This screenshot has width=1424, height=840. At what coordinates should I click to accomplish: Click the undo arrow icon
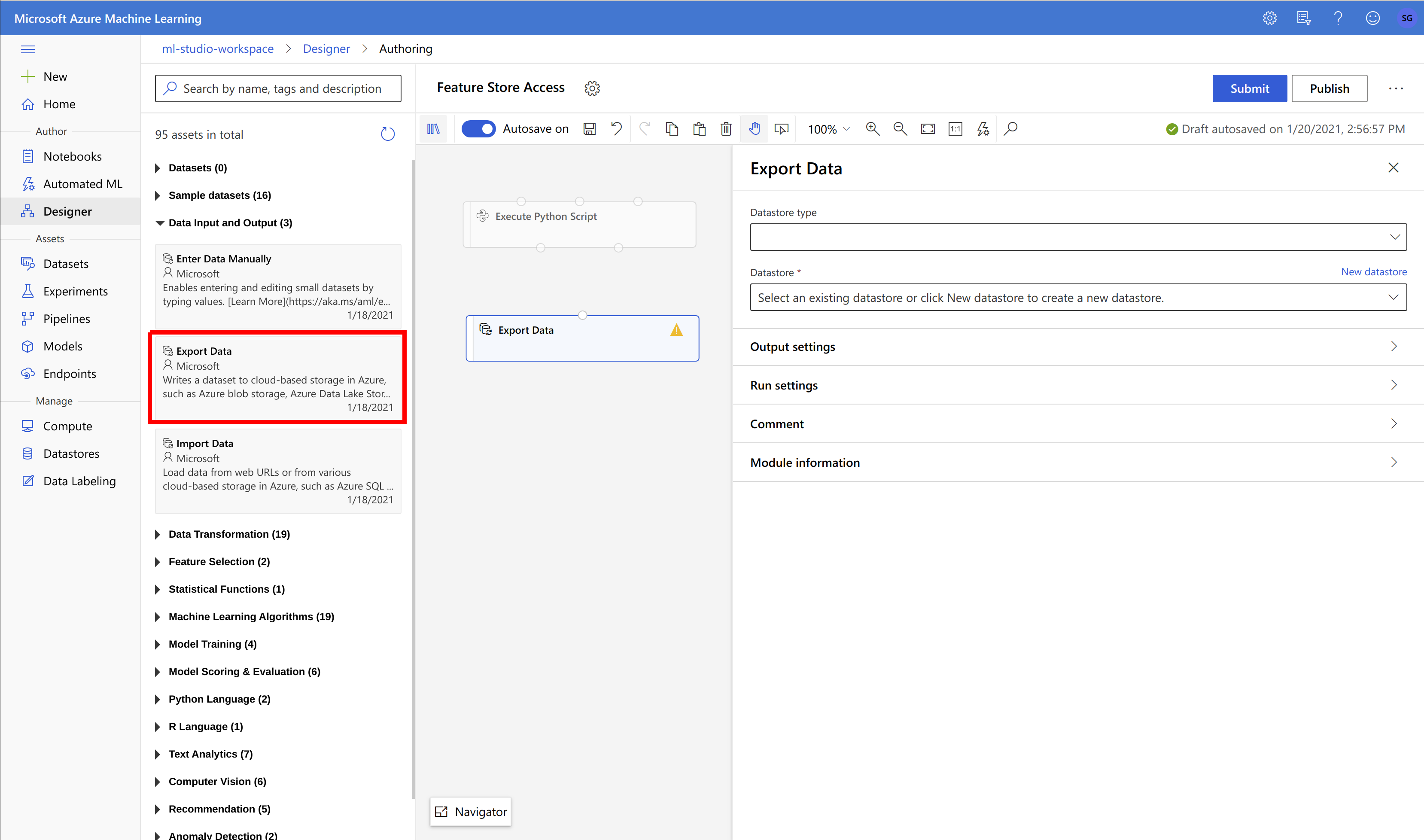[x=616, y=129]
